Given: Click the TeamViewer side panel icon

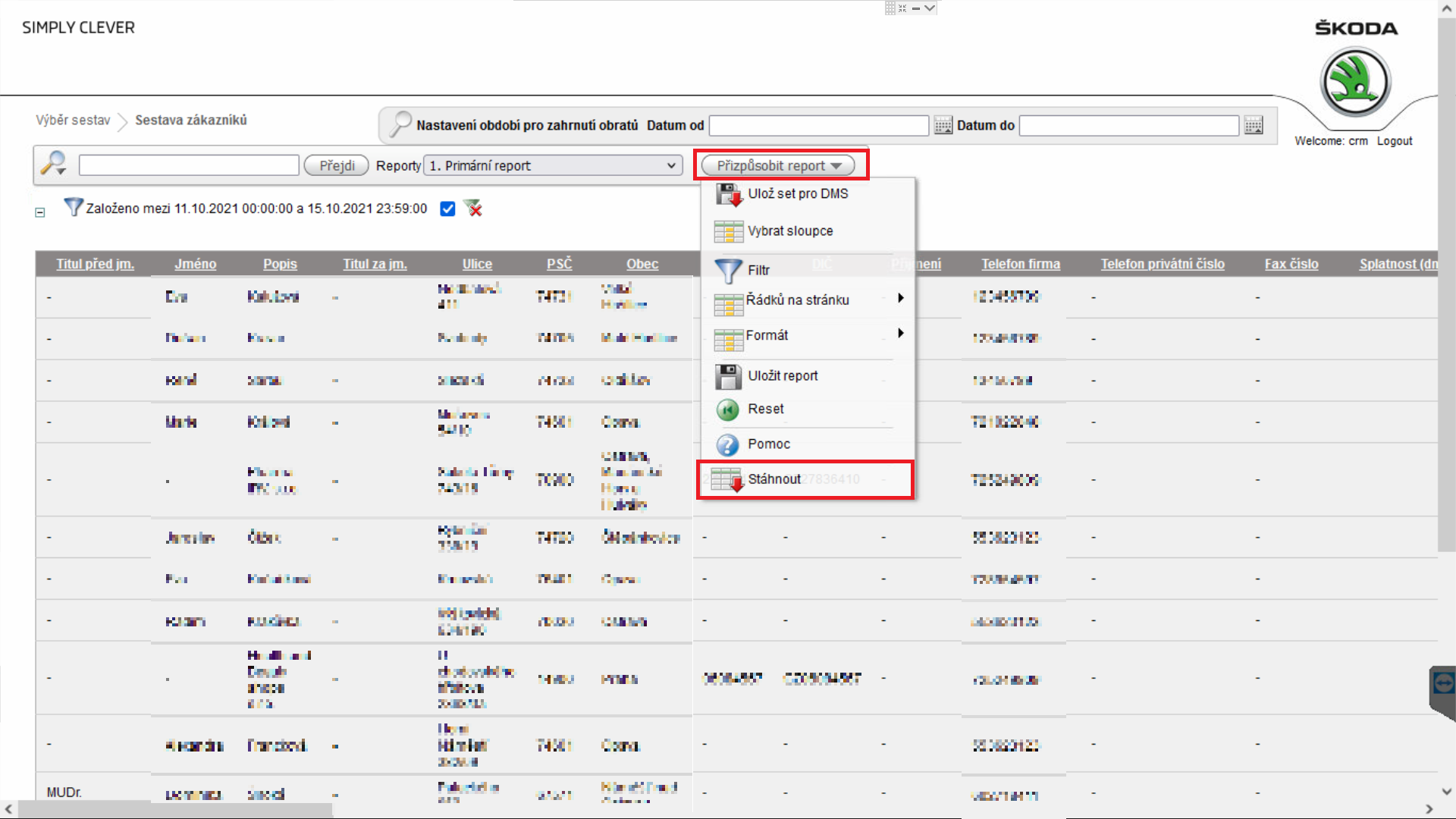Looking at the screenshot, I should coord(1442,684).
